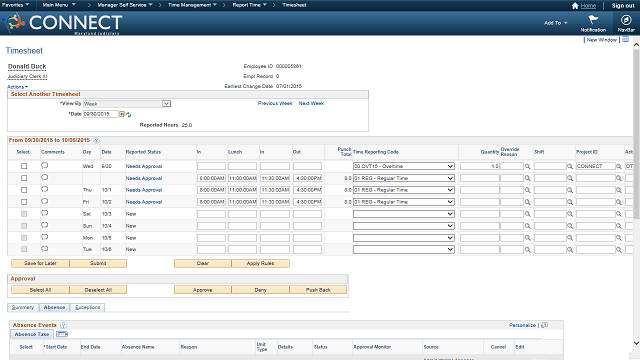Open Manager Self Service breadcrumb menu

pos(124,5)
